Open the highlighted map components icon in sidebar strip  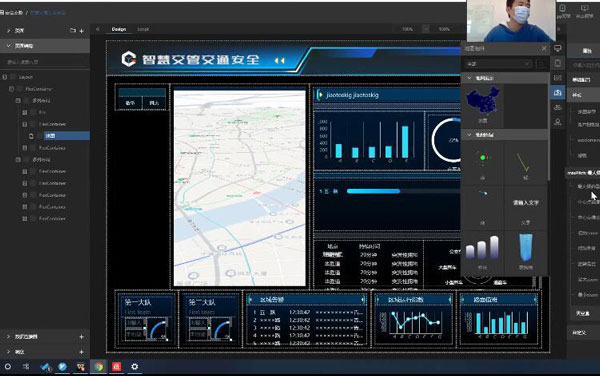[x=558, y=93]
